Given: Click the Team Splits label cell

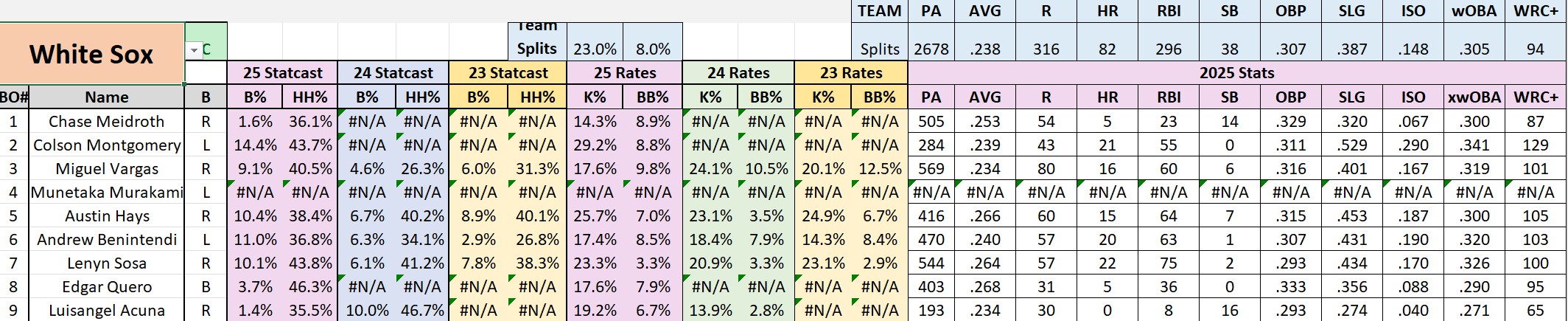Looking at the screenshot, I should 537,41.
